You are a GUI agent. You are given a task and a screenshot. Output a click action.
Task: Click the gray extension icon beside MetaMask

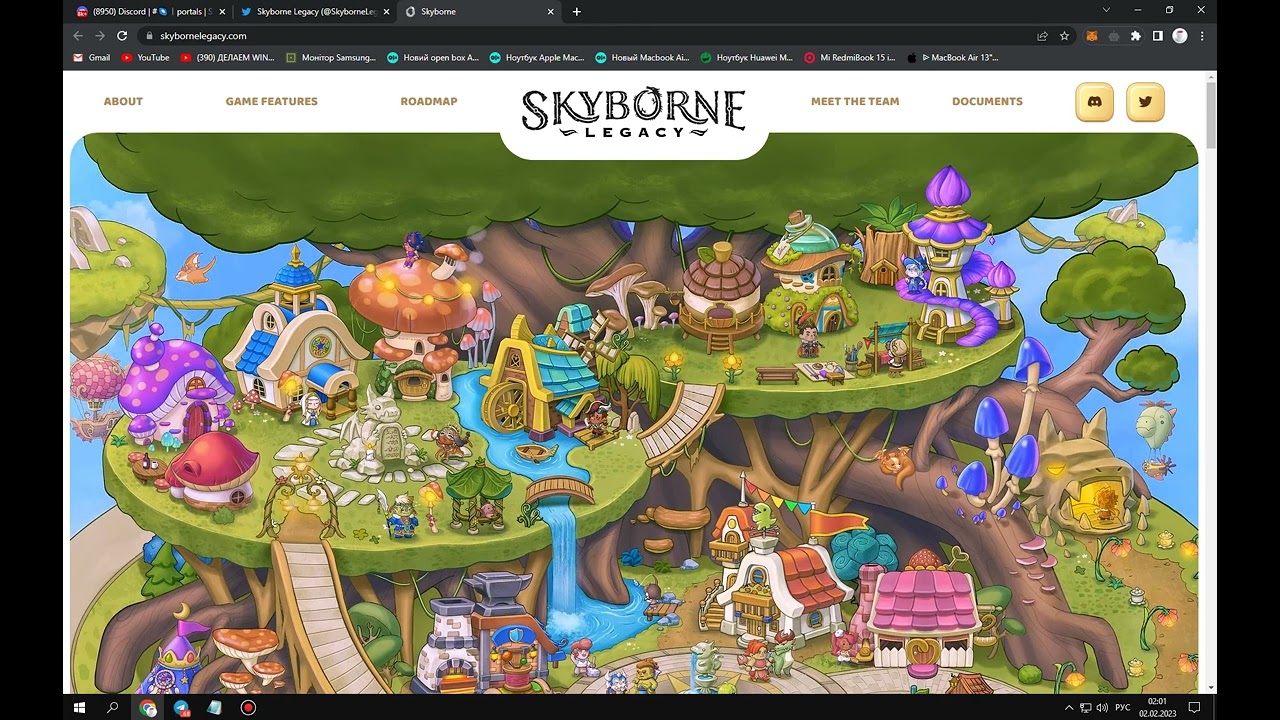(x=1114, y=35)
